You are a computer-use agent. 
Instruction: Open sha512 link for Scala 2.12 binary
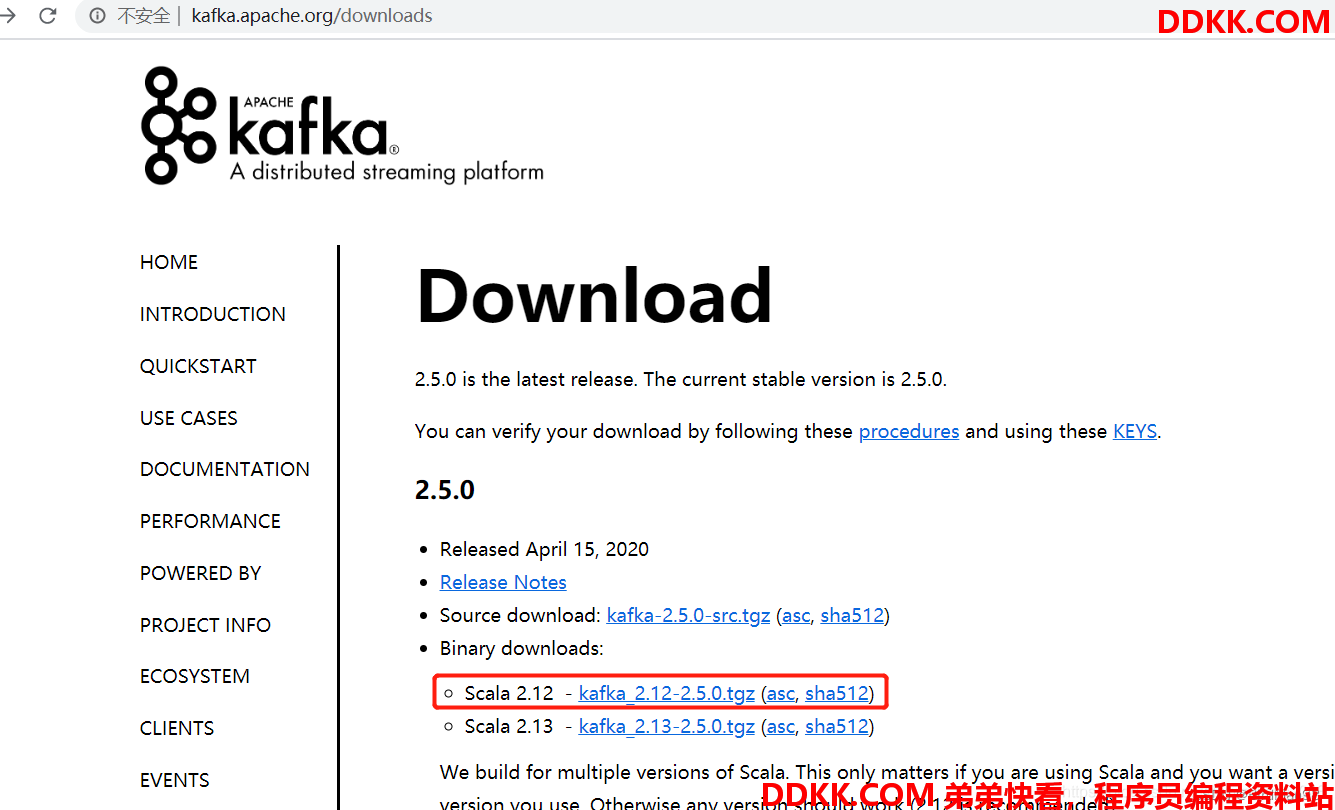pyautogui.click(x=837, y=693)
